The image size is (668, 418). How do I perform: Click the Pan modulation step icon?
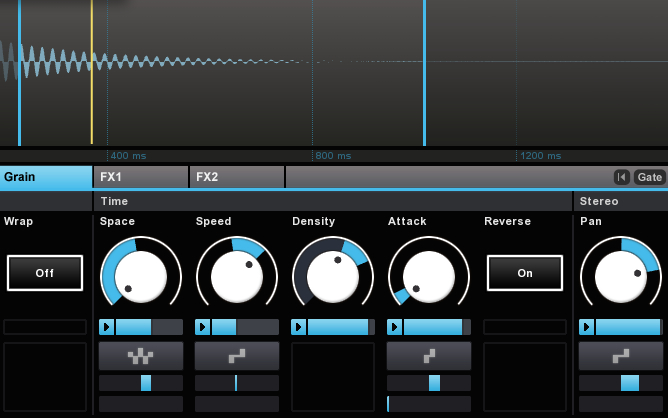pos(621,356)
